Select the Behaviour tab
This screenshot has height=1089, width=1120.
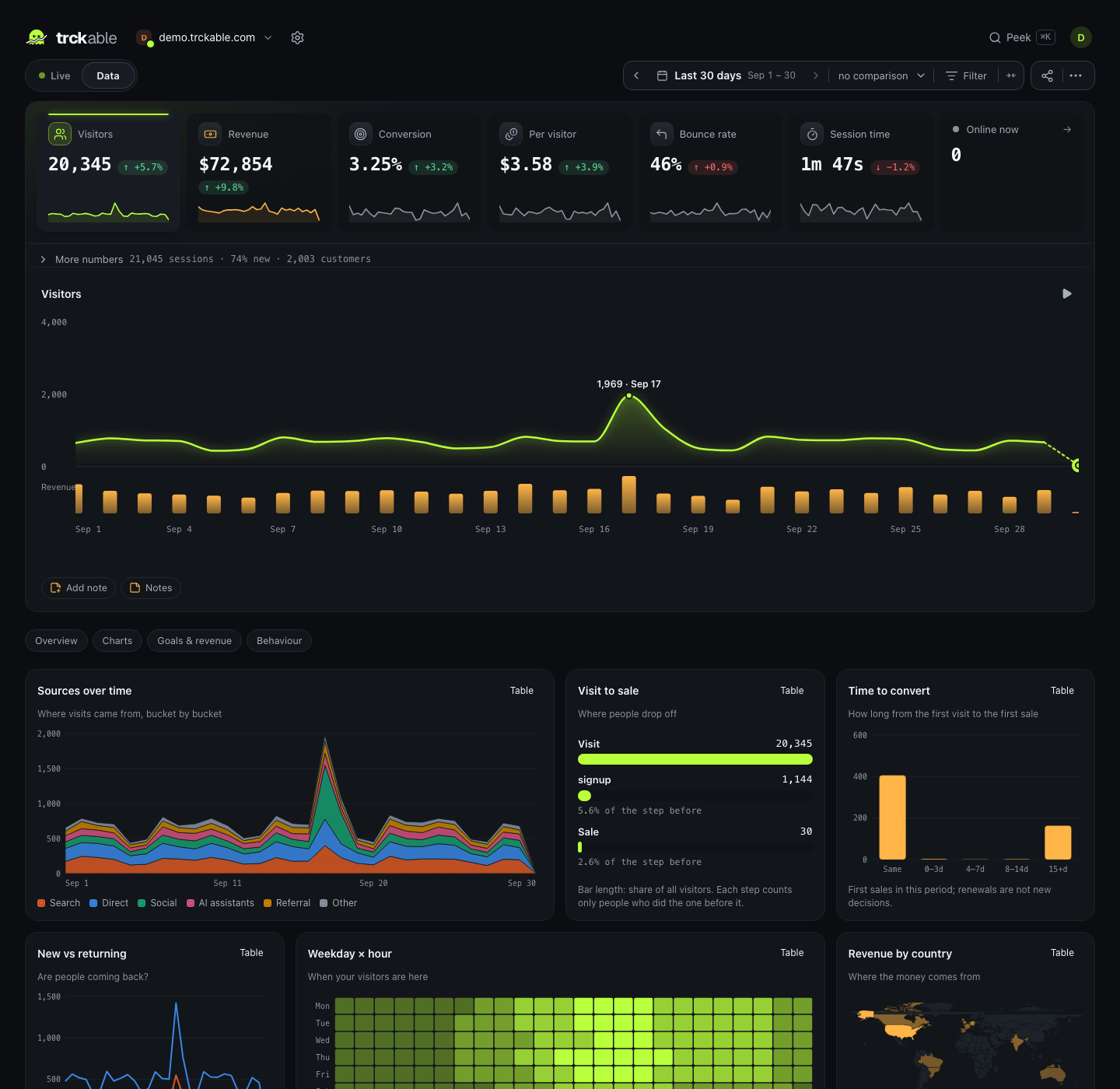point(279,641)
